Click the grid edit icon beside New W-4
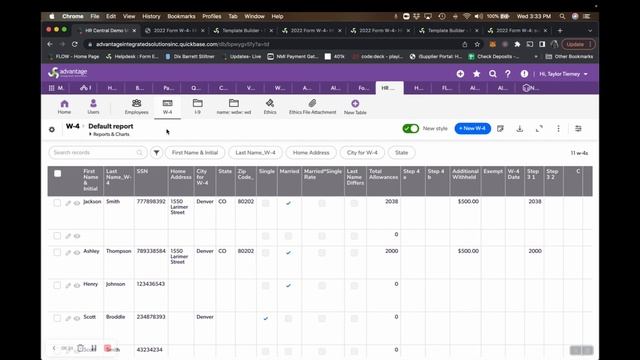640x360 pixels. [x=500, y=129]
